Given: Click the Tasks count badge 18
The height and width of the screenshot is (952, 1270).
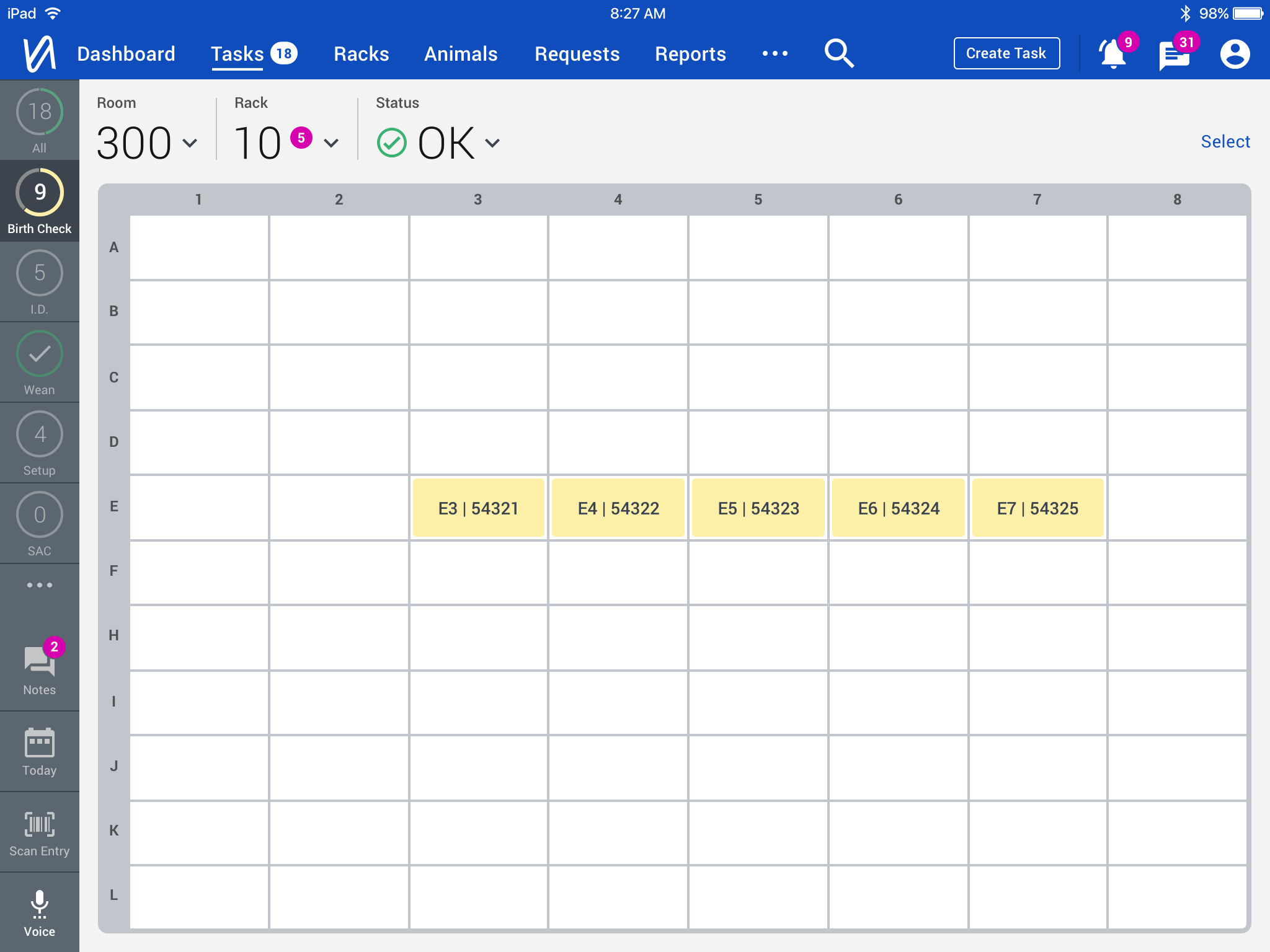Looking at the screenshot, I should (284, 53).
